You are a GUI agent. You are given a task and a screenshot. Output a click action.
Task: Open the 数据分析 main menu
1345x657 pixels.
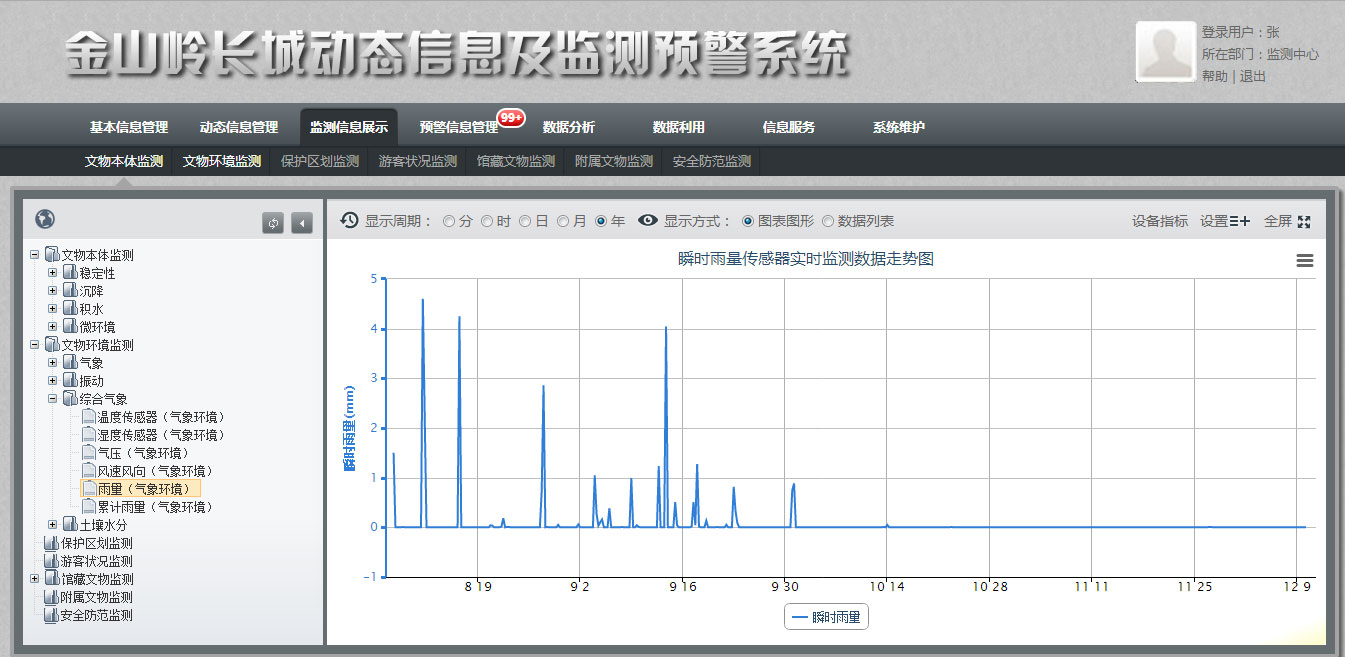[568, 127]
